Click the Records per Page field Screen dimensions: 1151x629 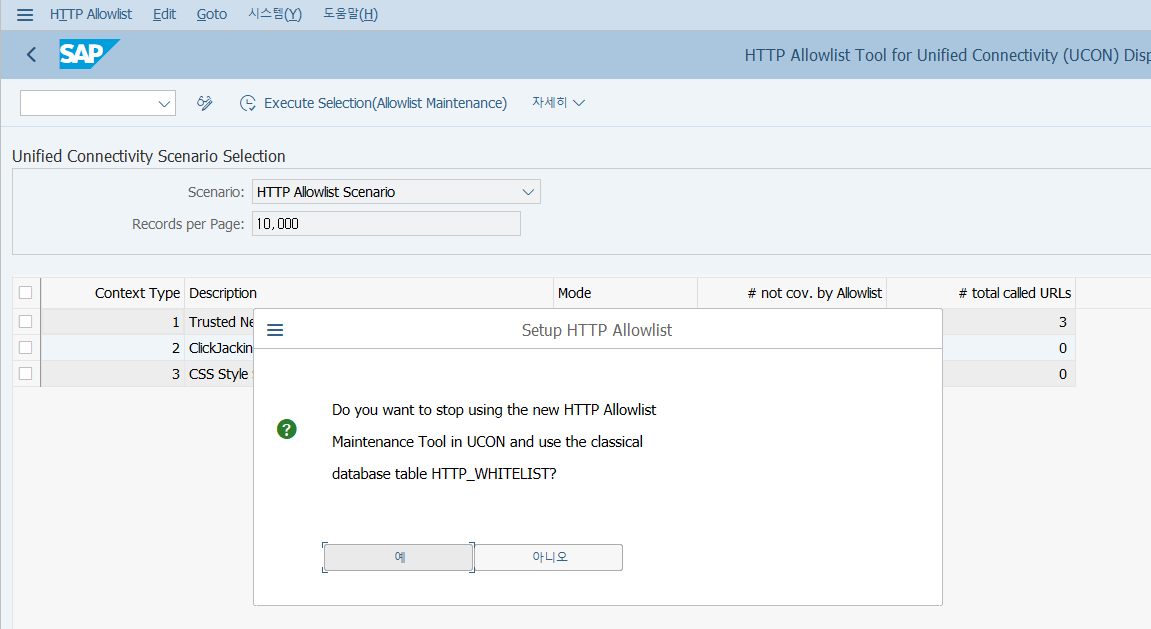[386, 224]
